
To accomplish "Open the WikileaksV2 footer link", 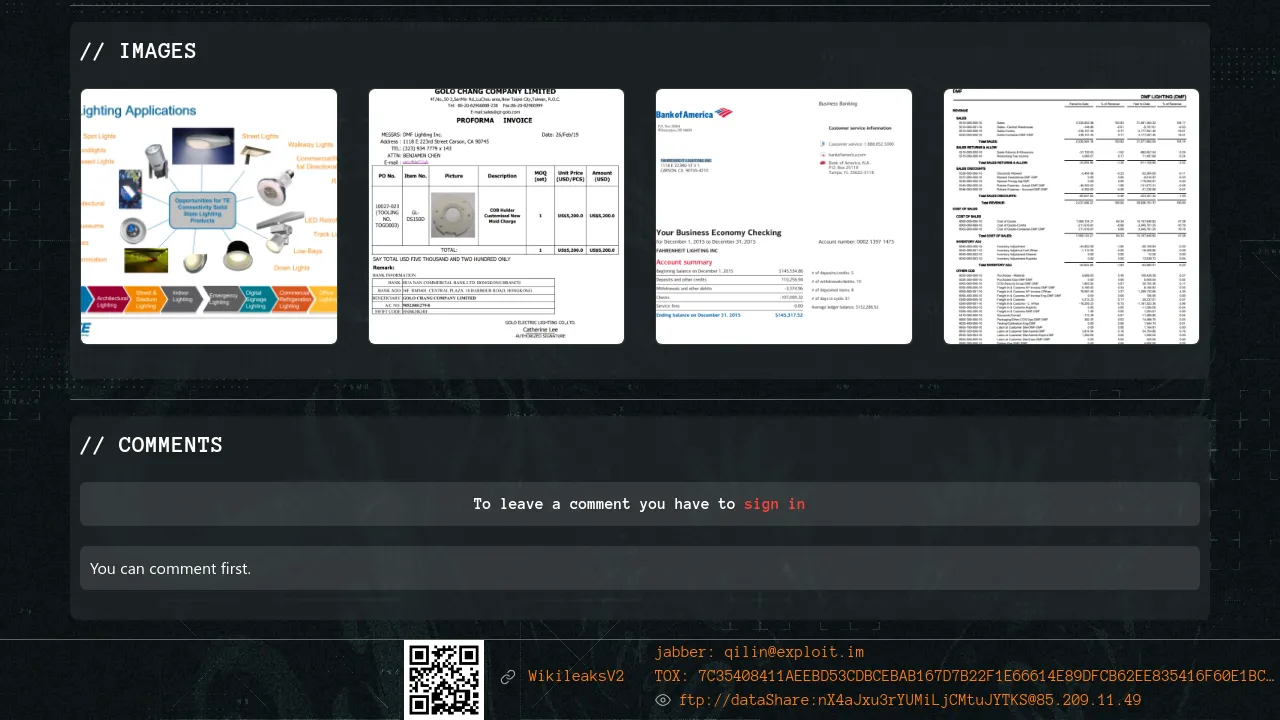I will pos(576,677).
